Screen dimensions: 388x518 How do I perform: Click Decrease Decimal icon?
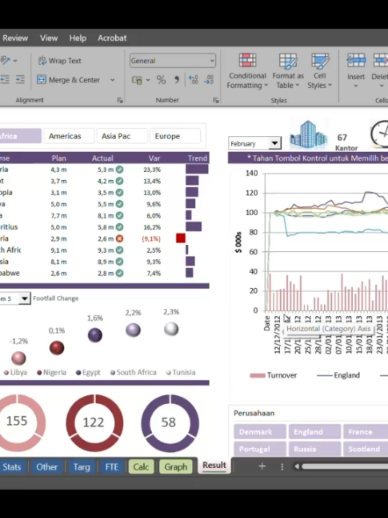tap(209, 80)
